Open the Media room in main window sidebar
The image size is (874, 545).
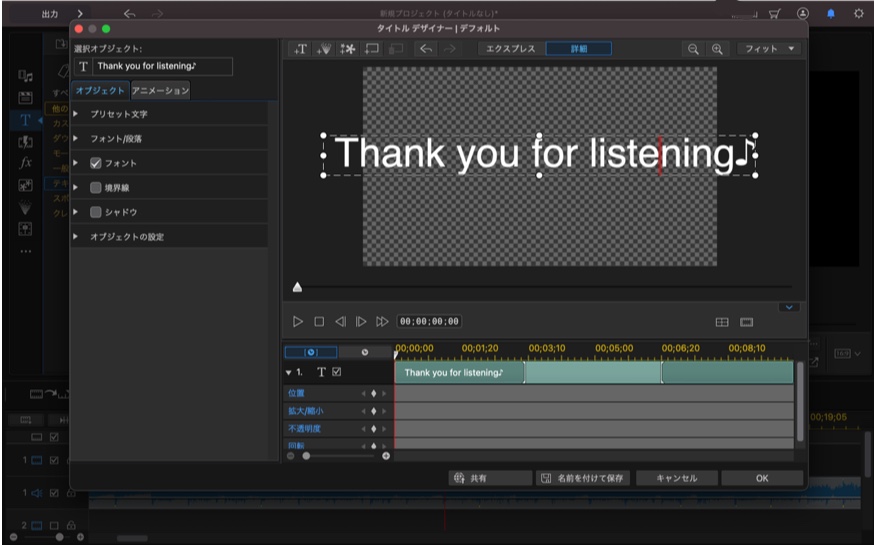25,76
